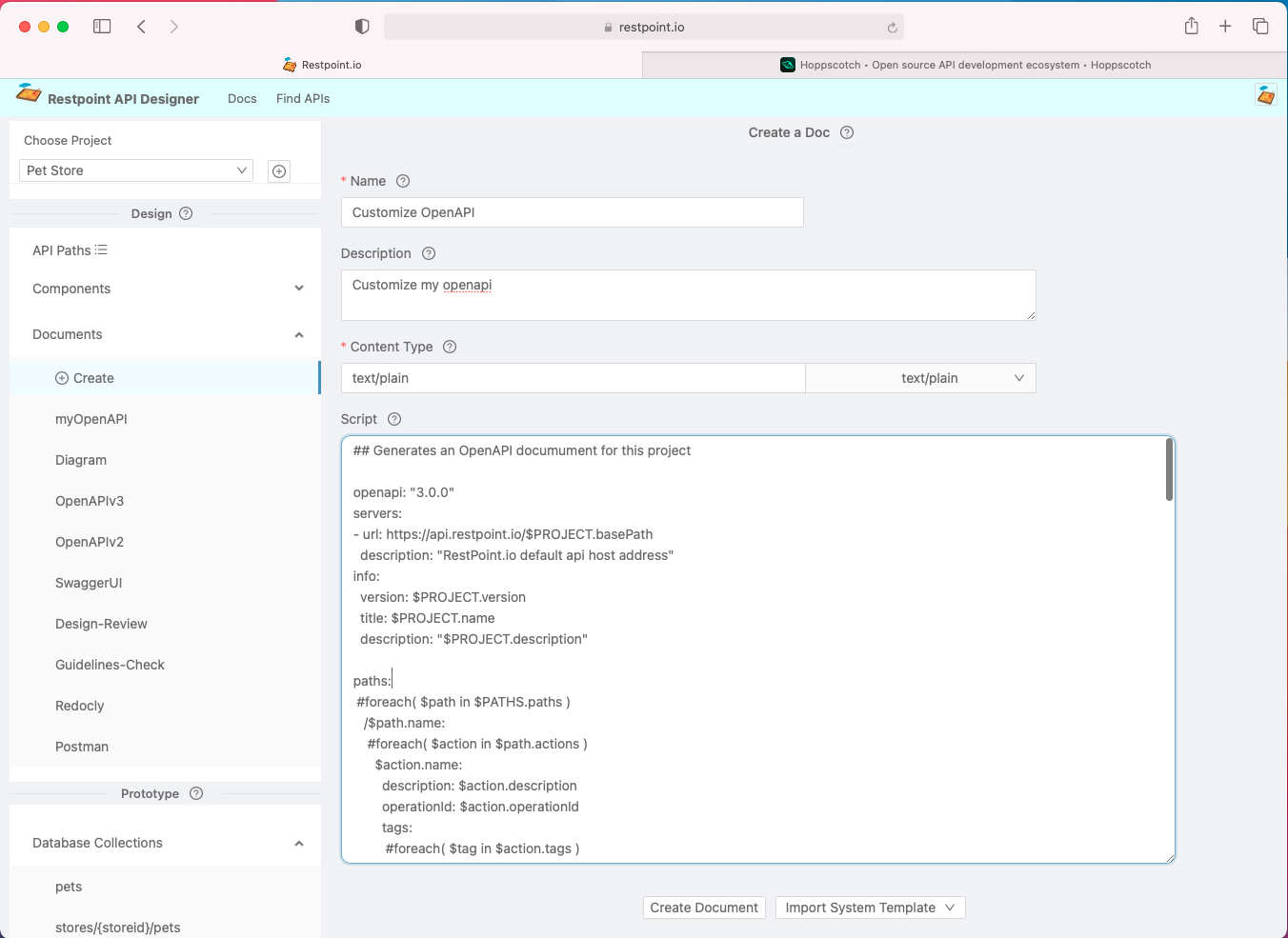Open the OpenAPIv2 document
Screen dimensions: 1288x938
click(90, 542)
